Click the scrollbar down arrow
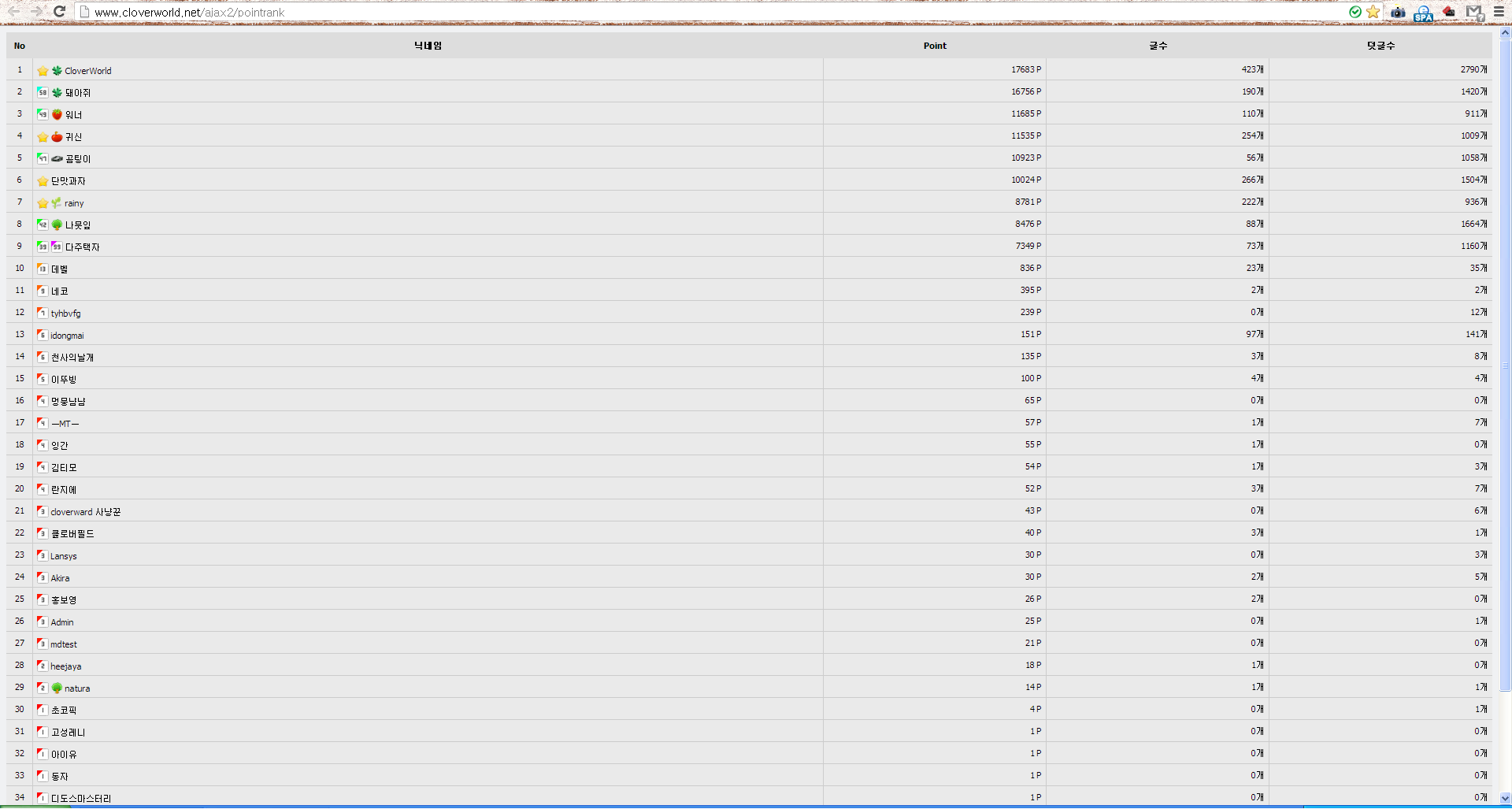This screenshot has height=809, width=1512. click(x=1505, y=798)
